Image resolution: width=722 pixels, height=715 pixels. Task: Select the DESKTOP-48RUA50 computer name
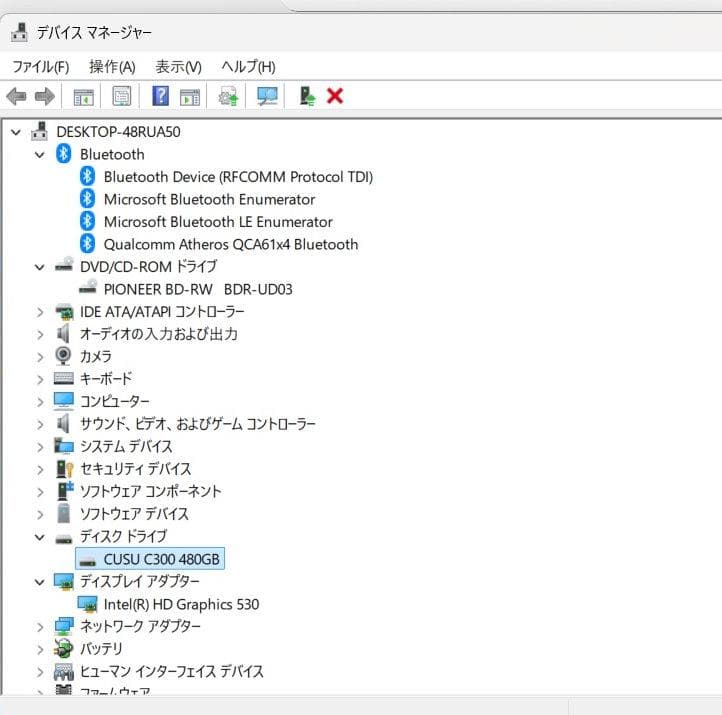coord(118,132)
